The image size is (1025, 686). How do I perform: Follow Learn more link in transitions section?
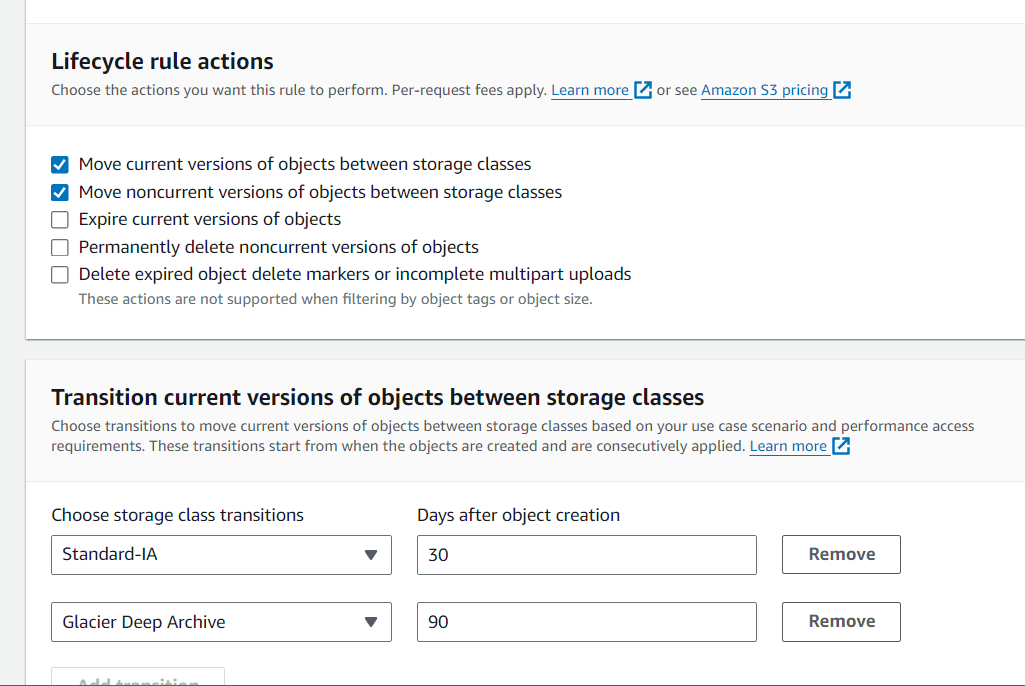point(788,447)
